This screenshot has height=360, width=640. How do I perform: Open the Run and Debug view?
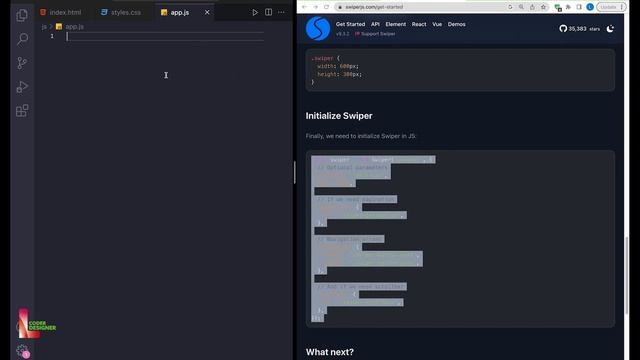tap(22, 87)
